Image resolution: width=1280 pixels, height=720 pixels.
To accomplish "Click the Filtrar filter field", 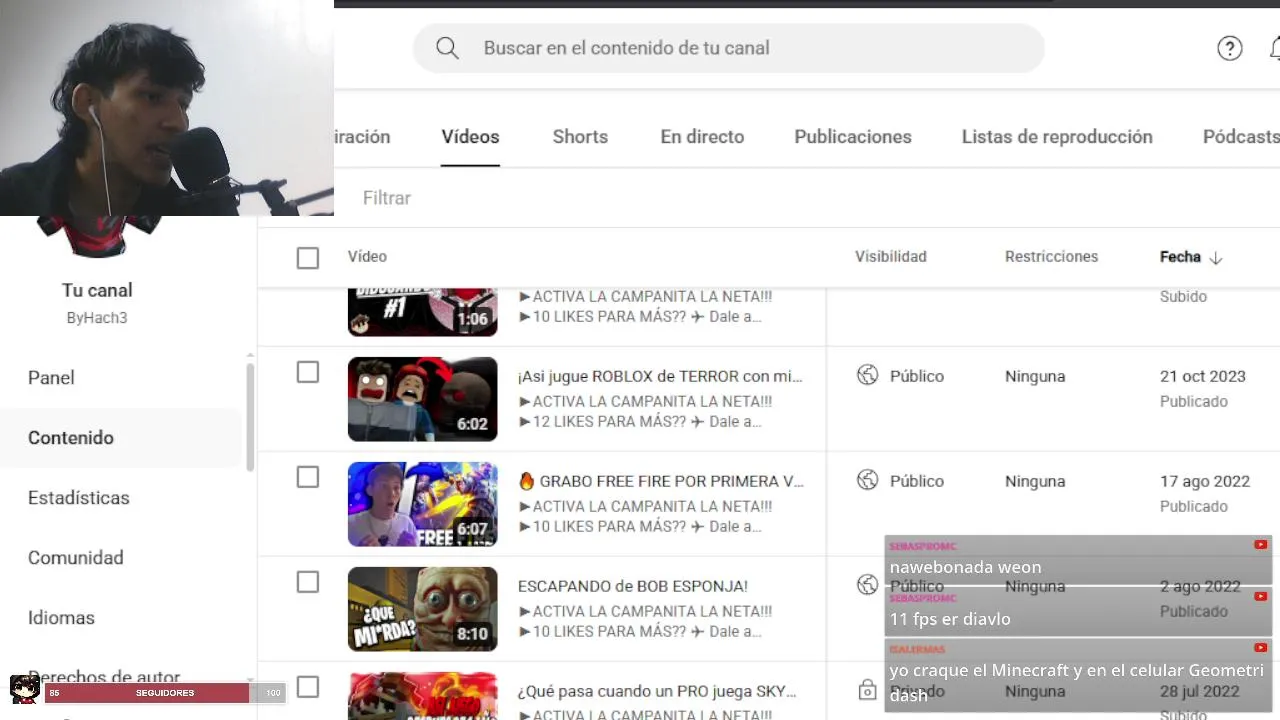I will [x=387, y=198].
